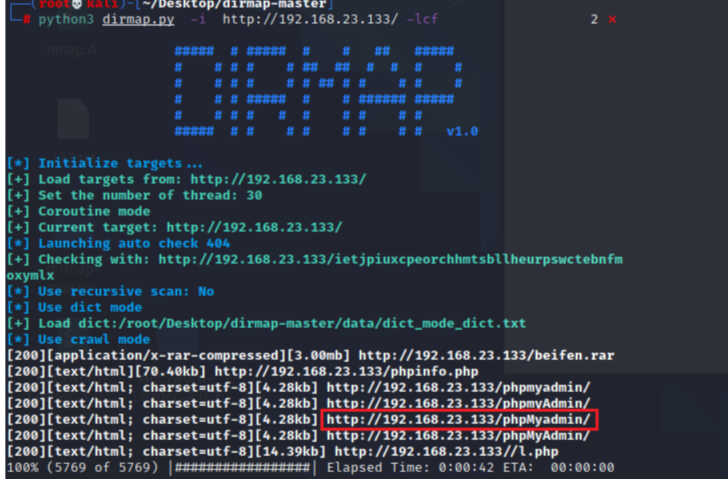
Task: Click the scan progress bar of hashes
Action: click(x=242, y=467)
